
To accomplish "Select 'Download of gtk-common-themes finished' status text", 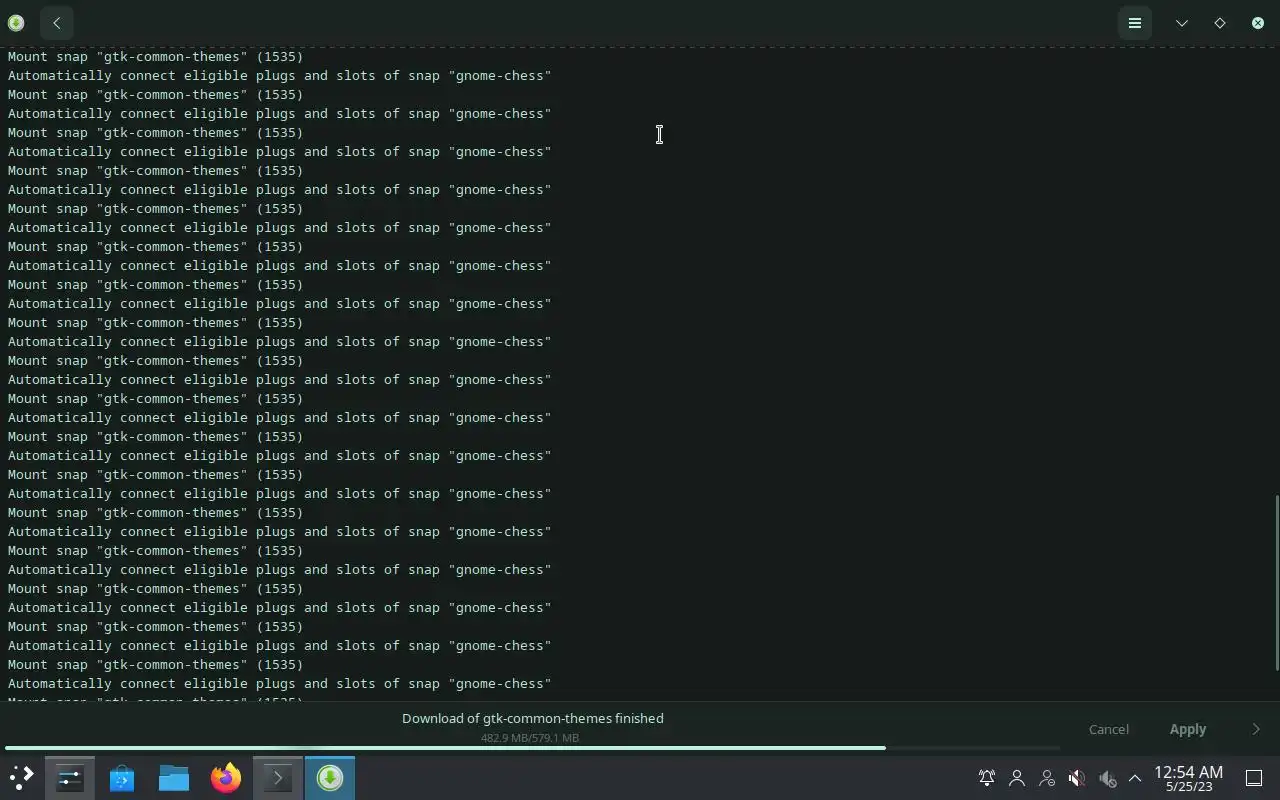I will [533, 718].
